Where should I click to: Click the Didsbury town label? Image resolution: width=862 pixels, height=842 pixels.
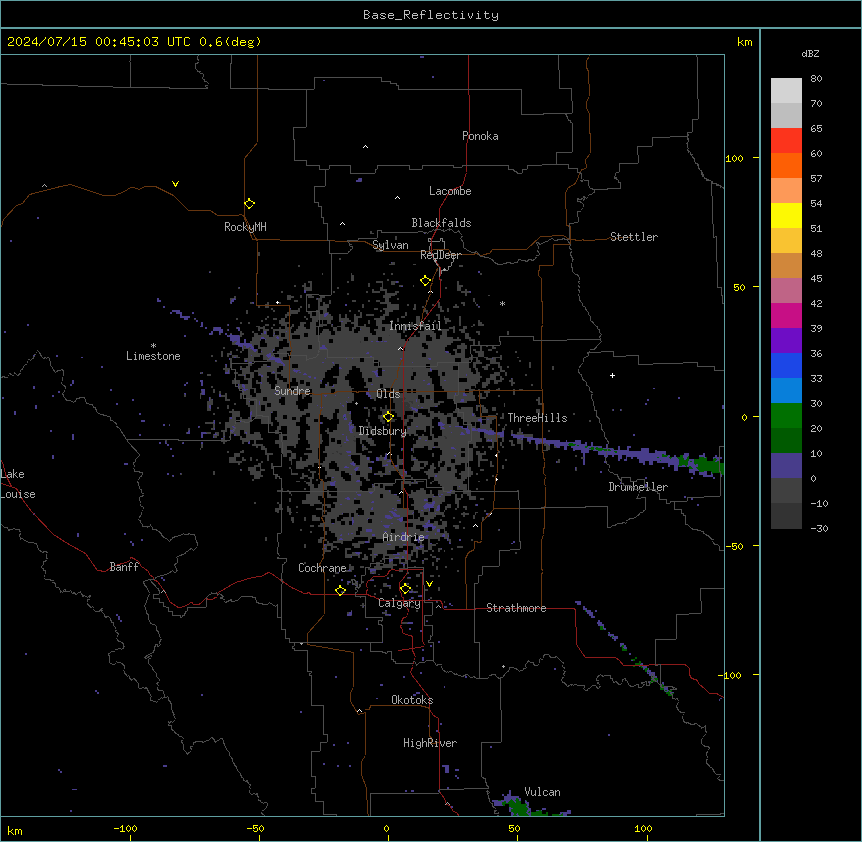tap(382, 431)
